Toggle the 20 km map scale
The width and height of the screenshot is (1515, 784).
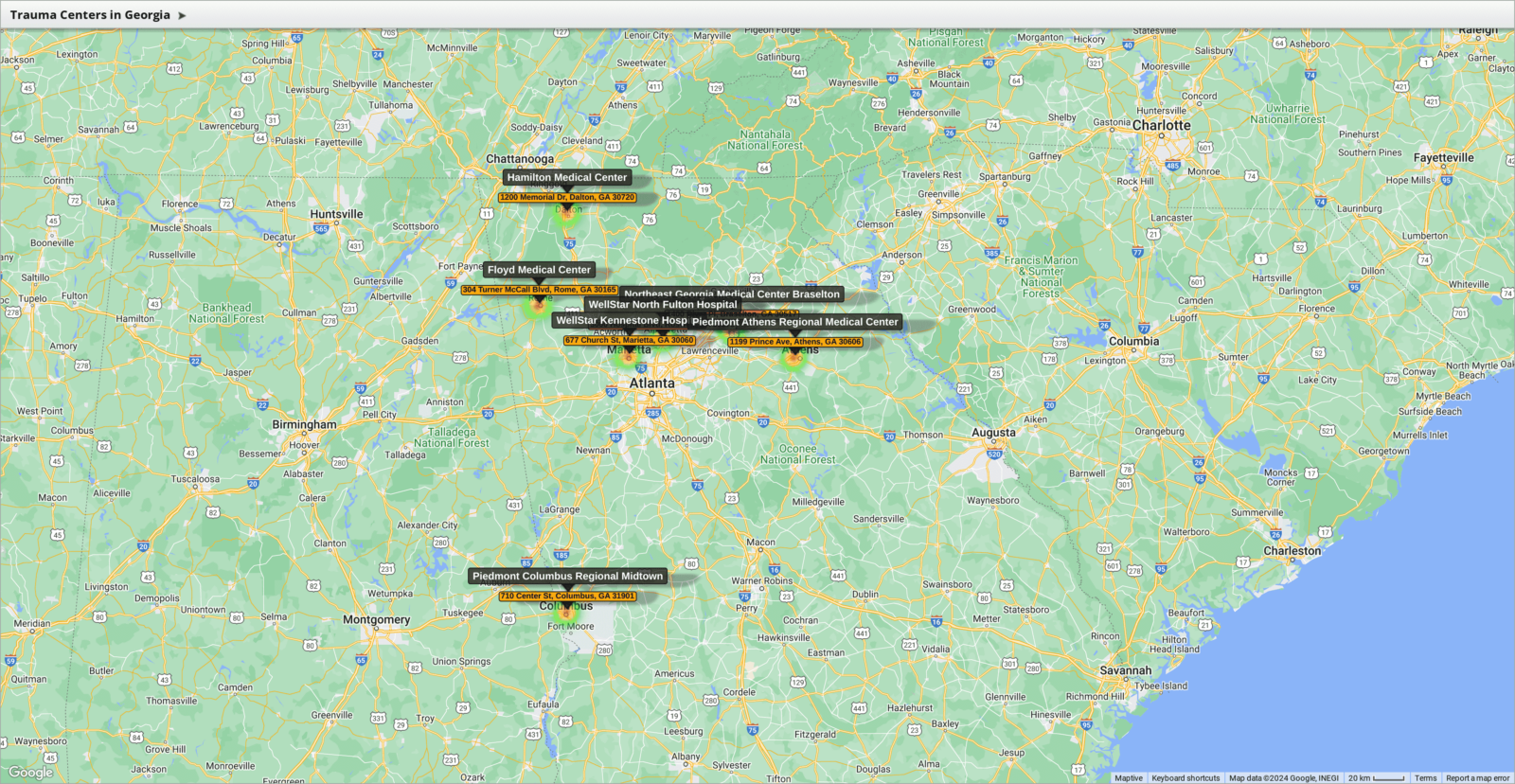(x=1376, y=778)
